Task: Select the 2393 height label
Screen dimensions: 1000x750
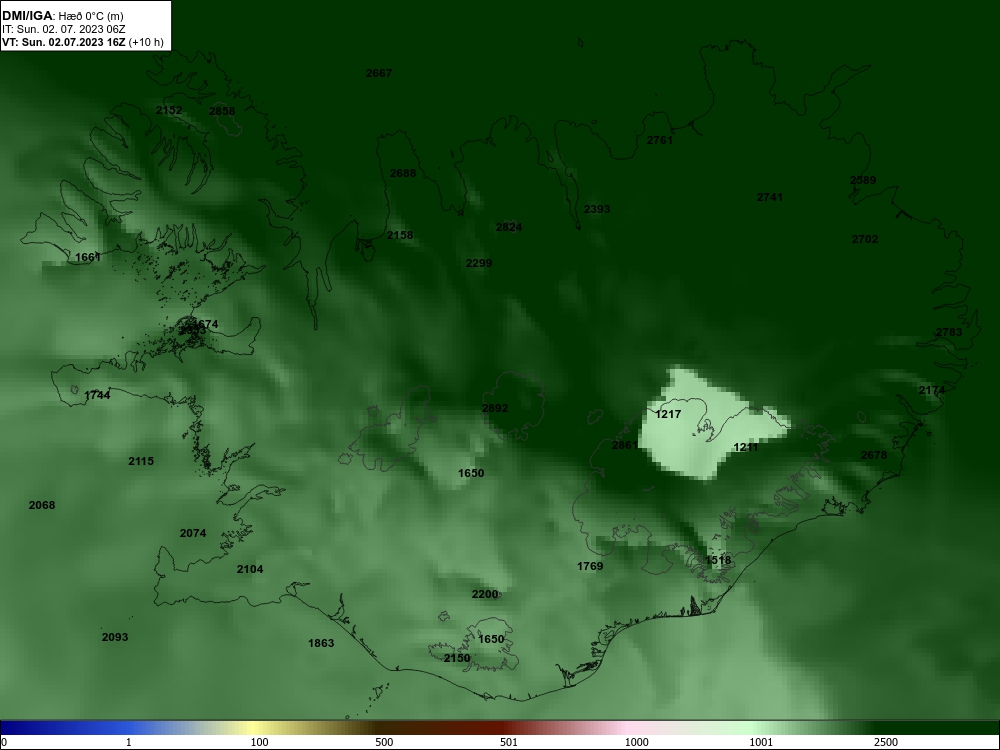Action: coord(597,209)
